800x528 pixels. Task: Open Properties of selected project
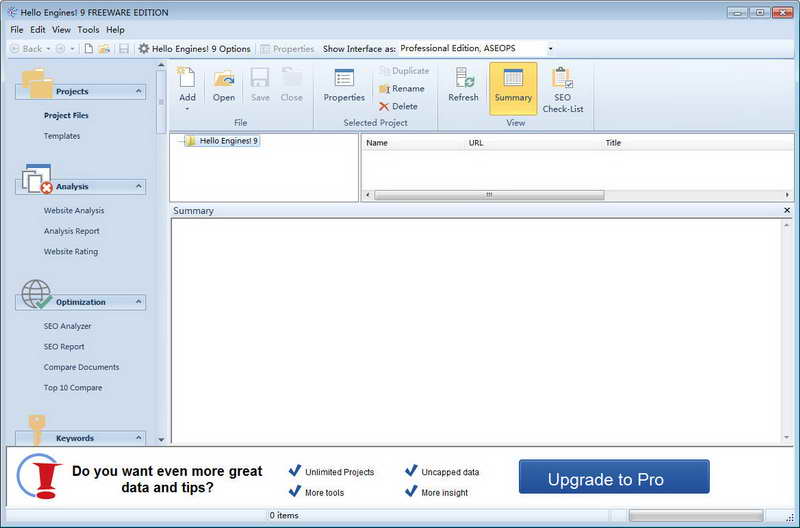[344, 85]
